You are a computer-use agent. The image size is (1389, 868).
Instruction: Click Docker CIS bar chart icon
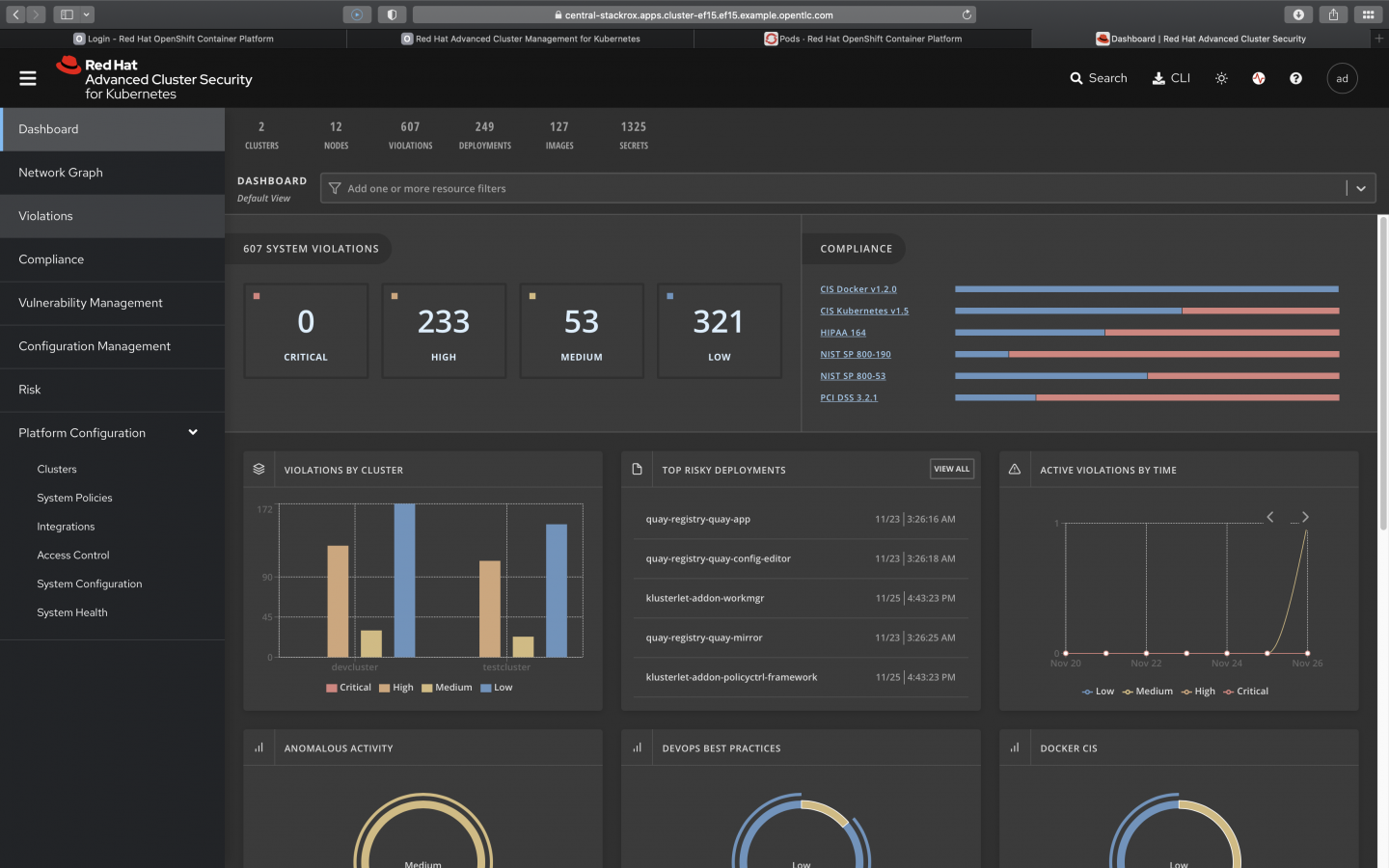pos(1015,747)
